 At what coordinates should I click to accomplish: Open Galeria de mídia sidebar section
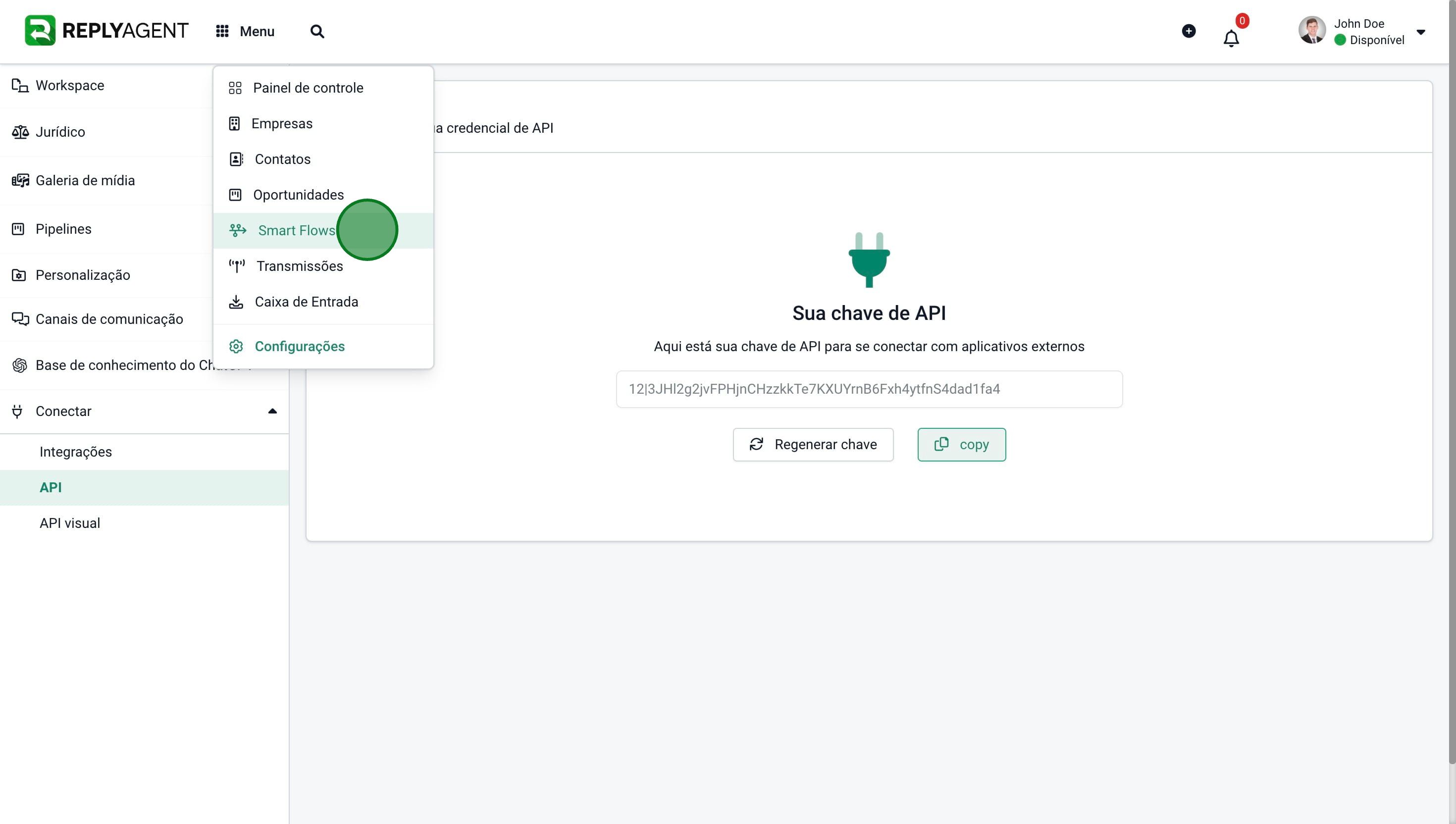pyautogui.click(x=106, y=181)
